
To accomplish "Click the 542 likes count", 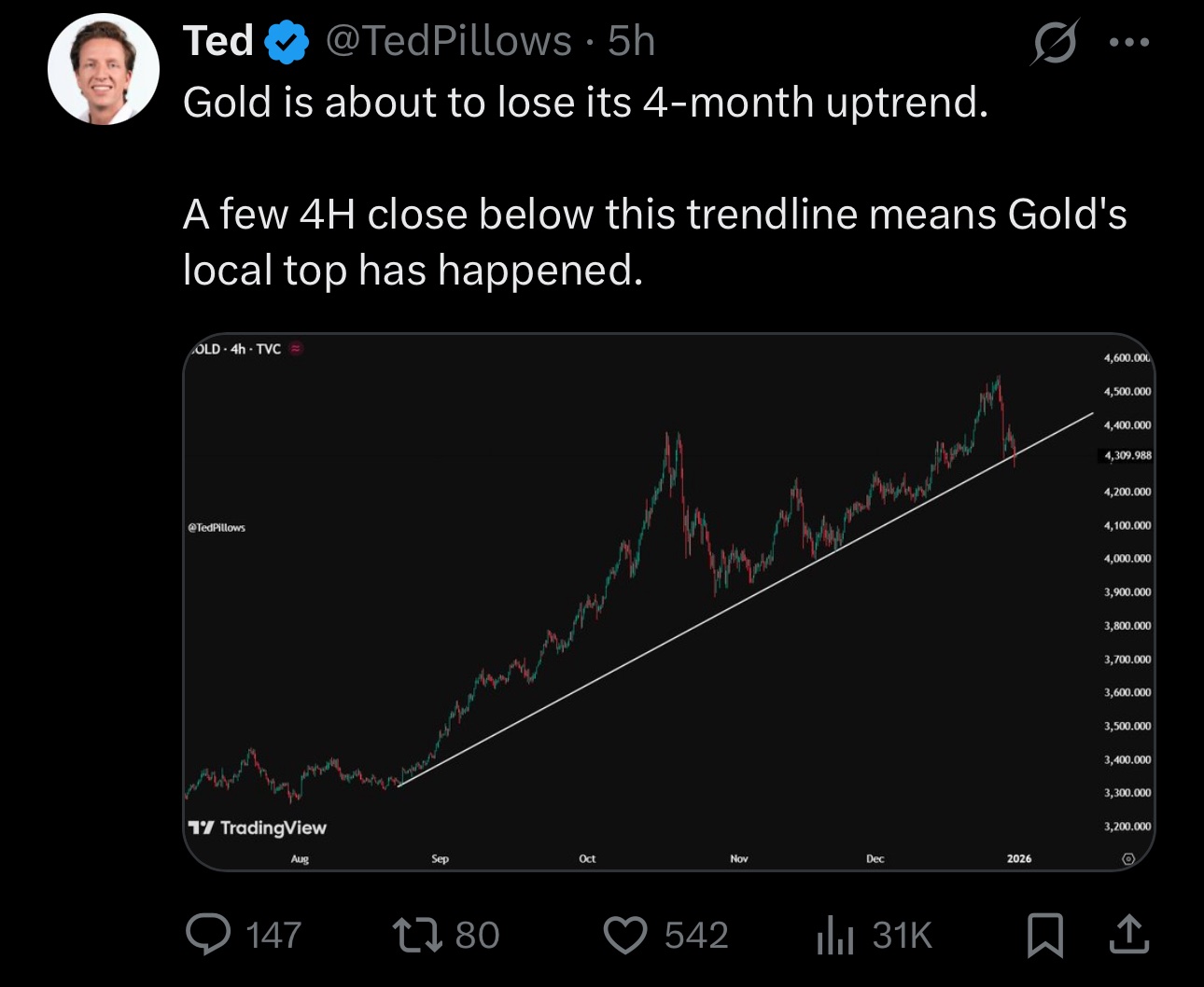I will (x=696, y=935).
